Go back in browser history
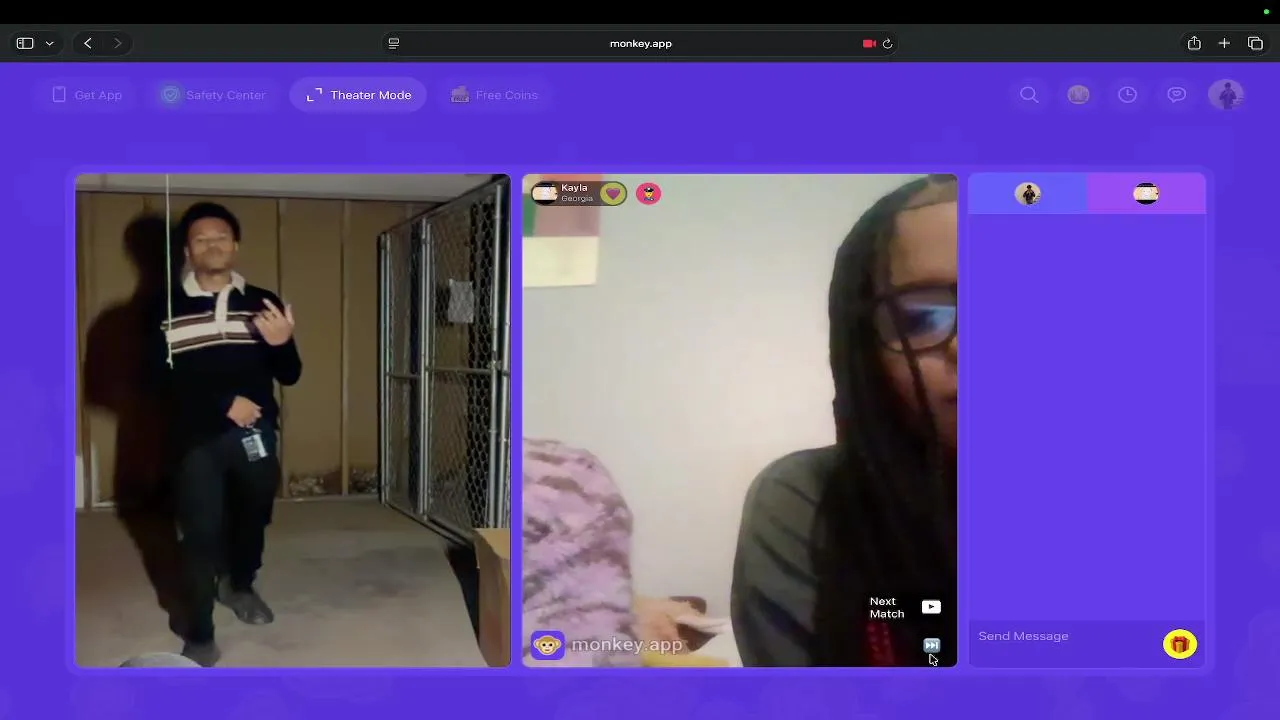The height and width of the screenshot is (720, 1280). (88, 43)
